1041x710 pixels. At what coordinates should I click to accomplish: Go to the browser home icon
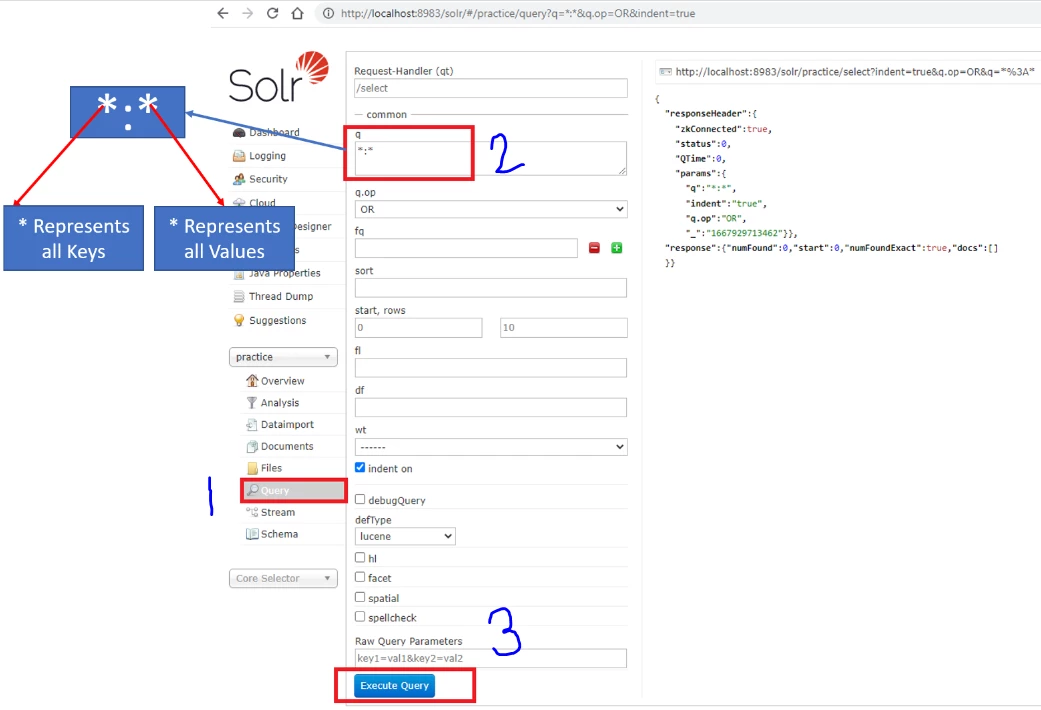[297, 13]
